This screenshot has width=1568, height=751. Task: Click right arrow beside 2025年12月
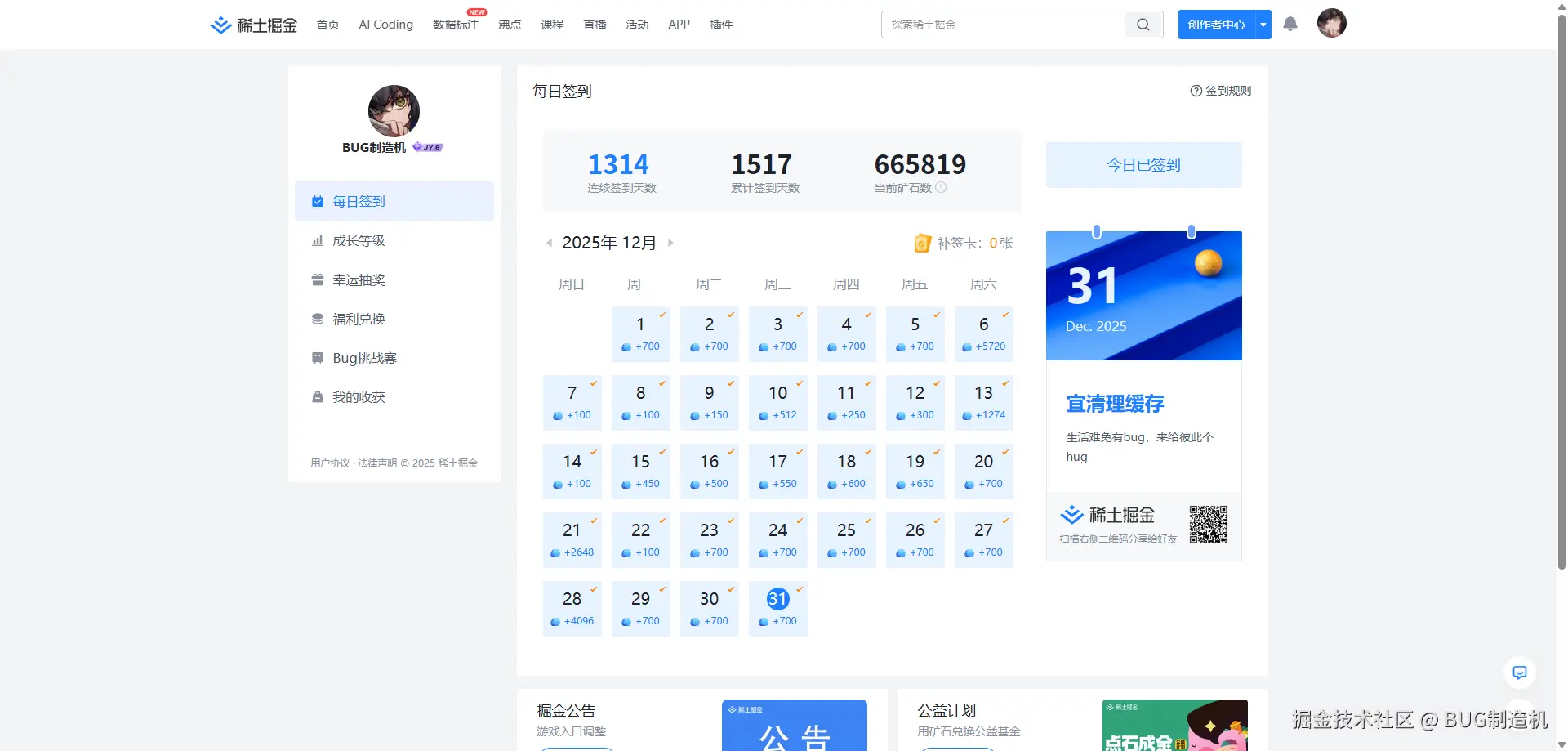(x=671, y=243)
